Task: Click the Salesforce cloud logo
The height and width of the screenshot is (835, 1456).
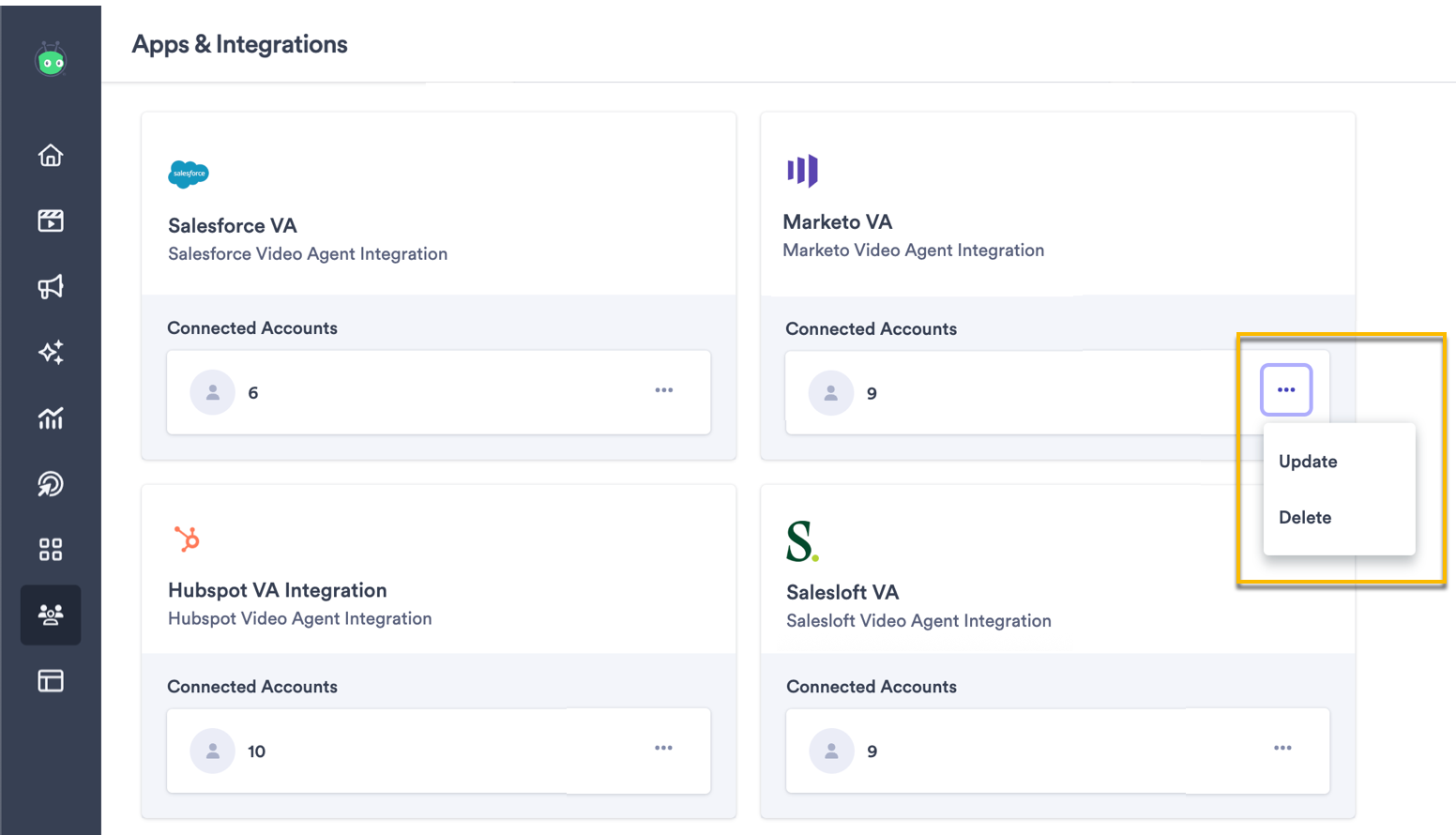Action: tap(189, 174)
